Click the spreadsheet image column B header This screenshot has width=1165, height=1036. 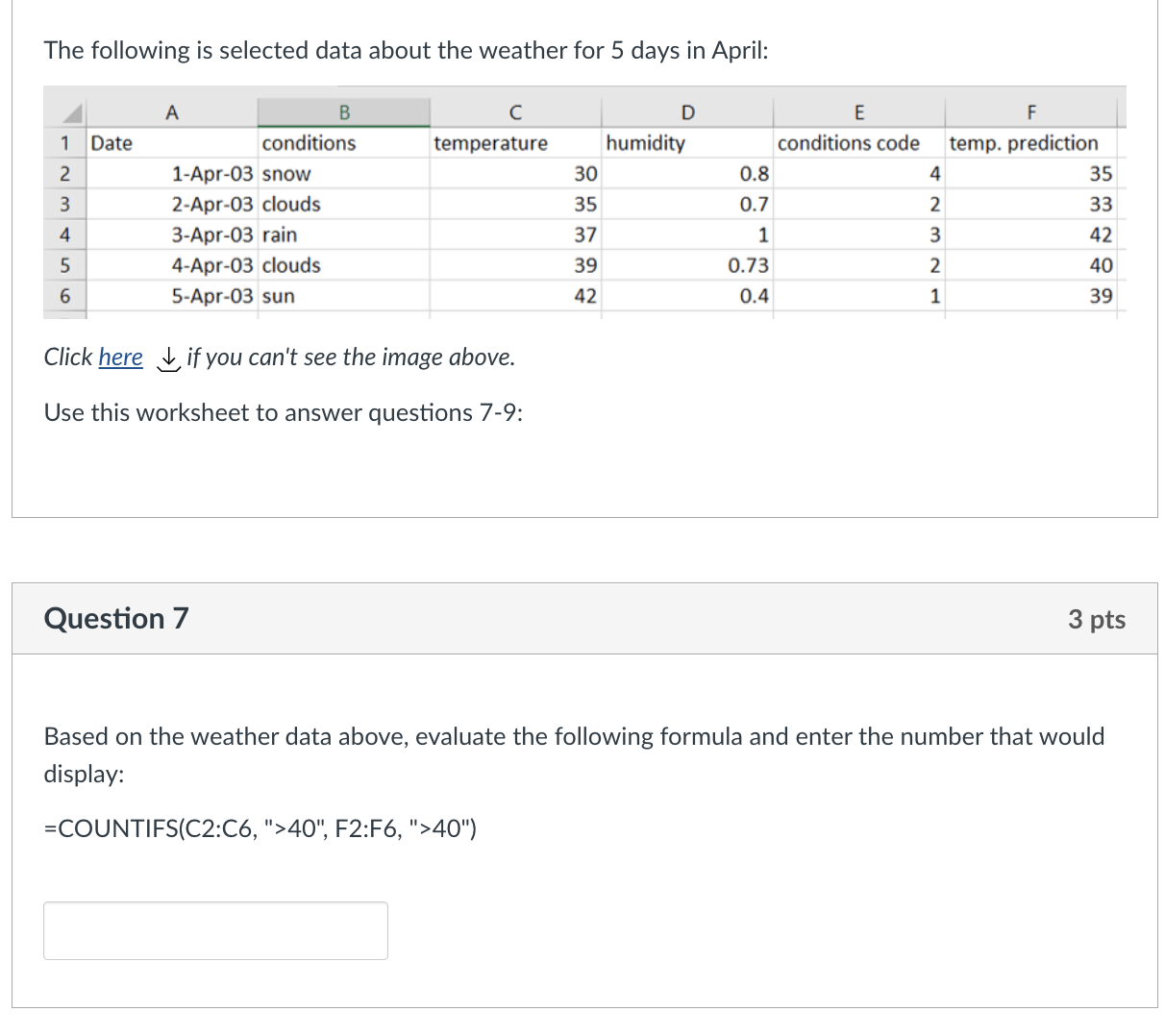tap(344, 112)
